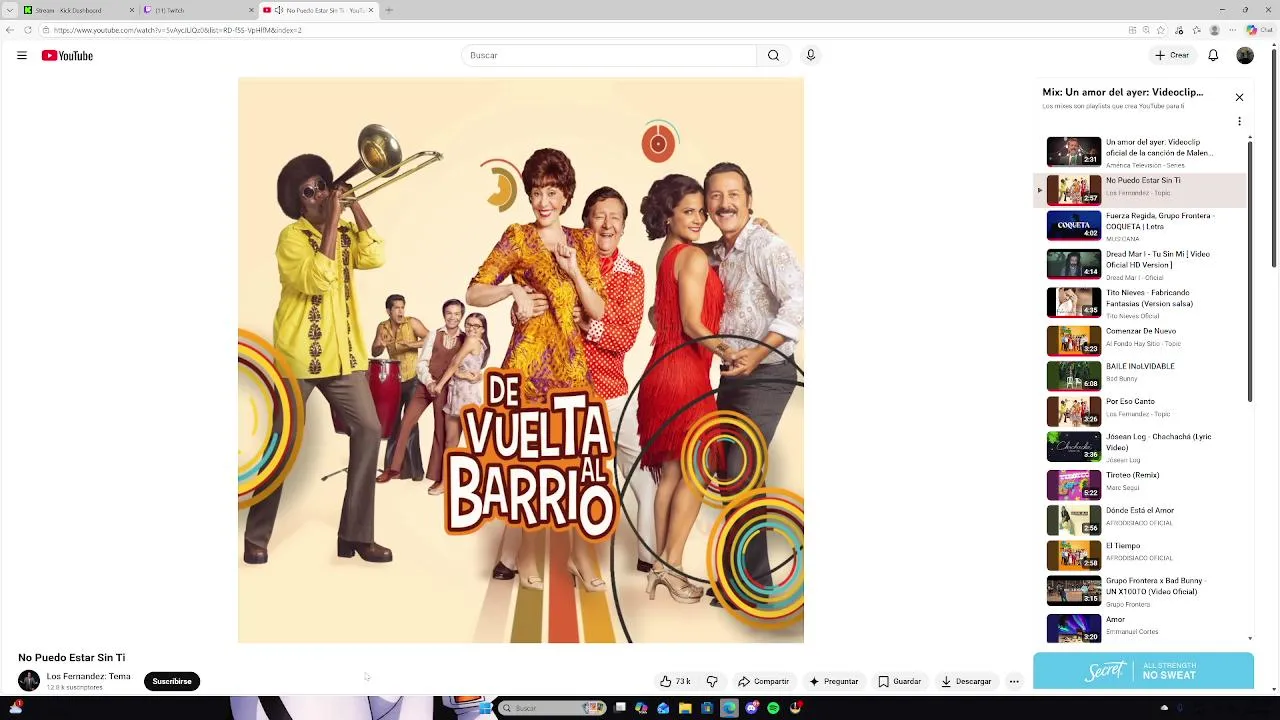Screen dimensions: 1280x720
Task: Go to YouTube home via logo
Action: [67, 56]
